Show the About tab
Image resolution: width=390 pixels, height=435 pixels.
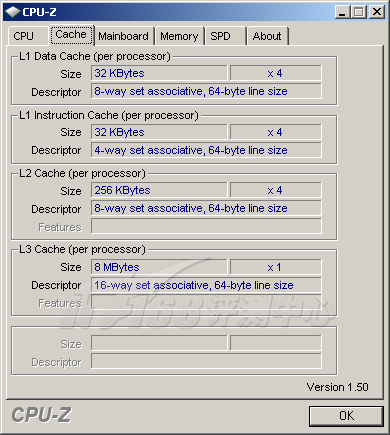pyautogui.click(x=267, y=36)
